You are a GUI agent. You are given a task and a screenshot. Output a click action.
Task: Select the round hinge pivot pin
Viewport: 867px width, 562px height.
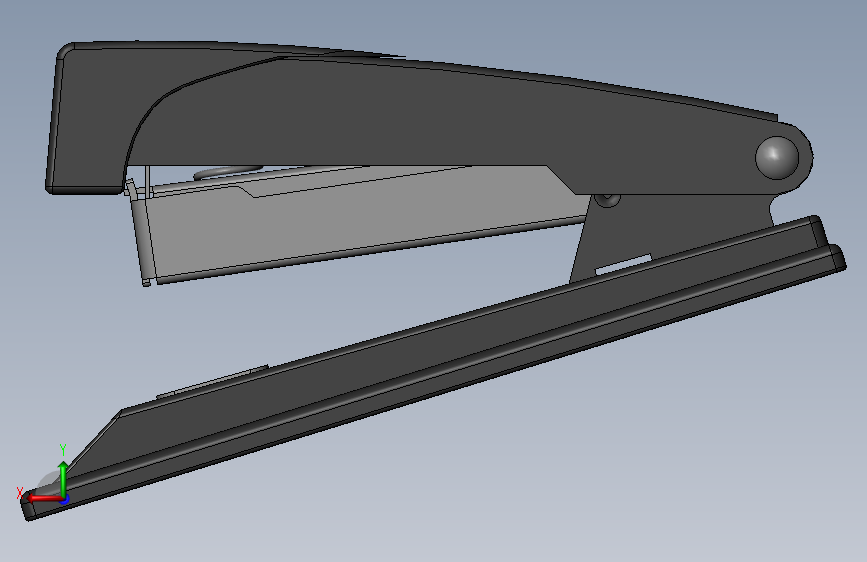coord(777,158)
